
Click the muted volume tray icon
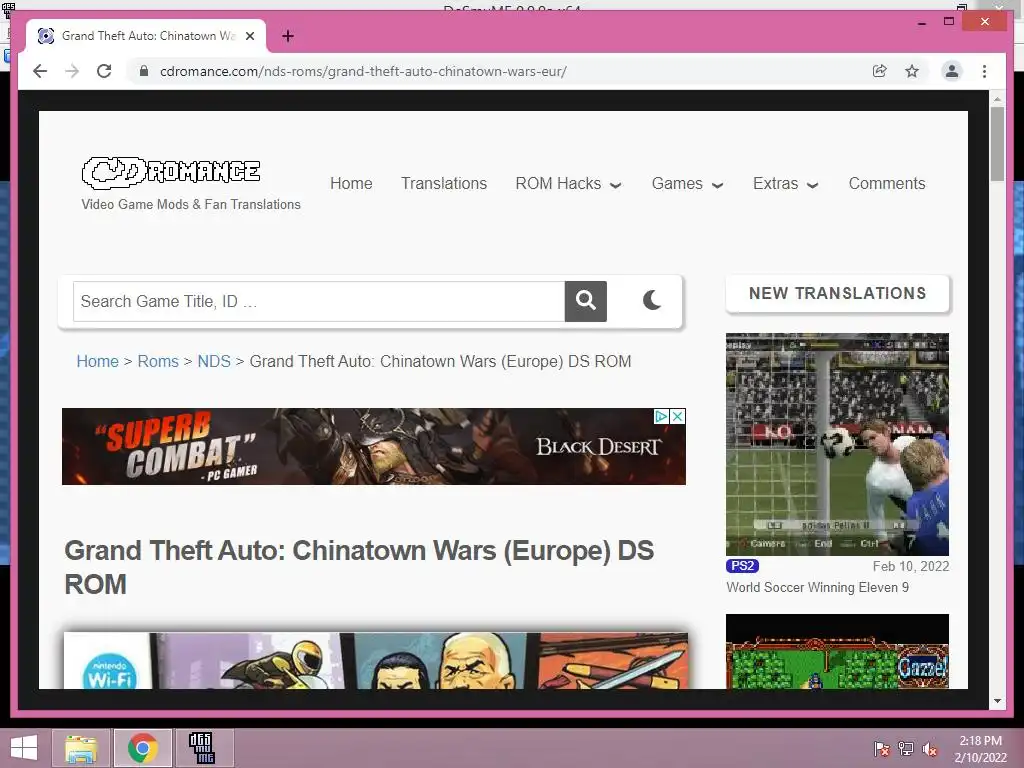click(x=930, y=749)
